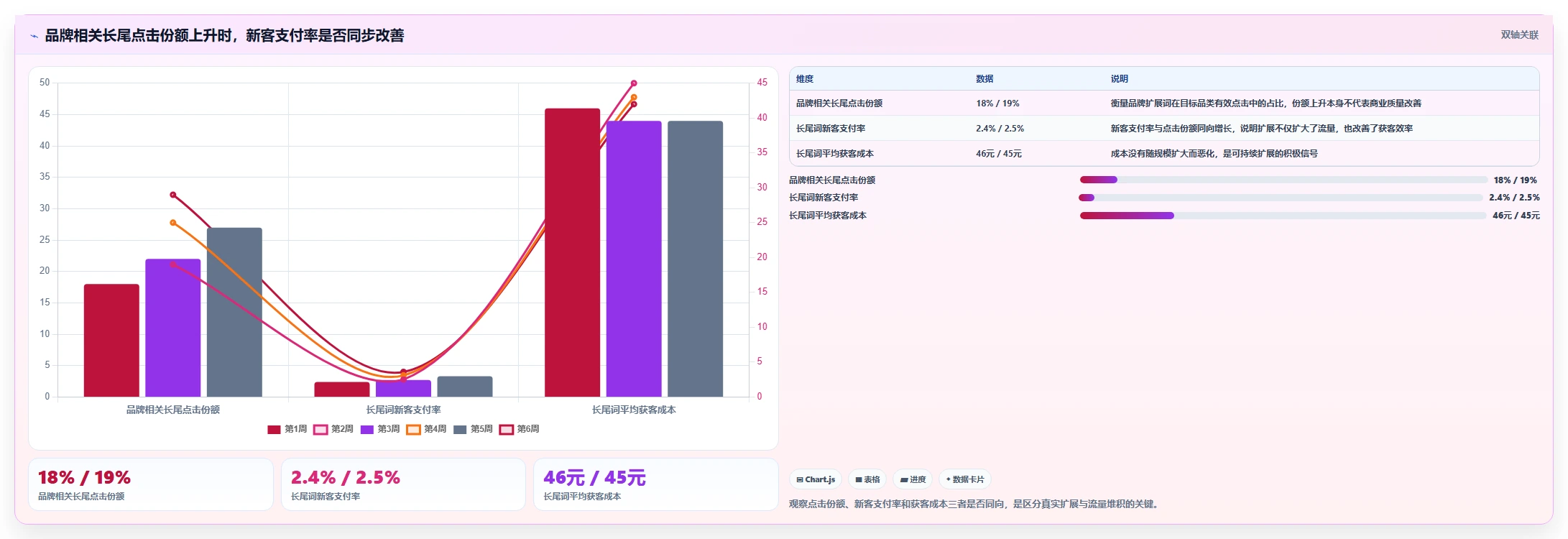This screenshot has width=1568, height=539.
Task: Click the 数据卡片 tag
Action: coord(965,479)
